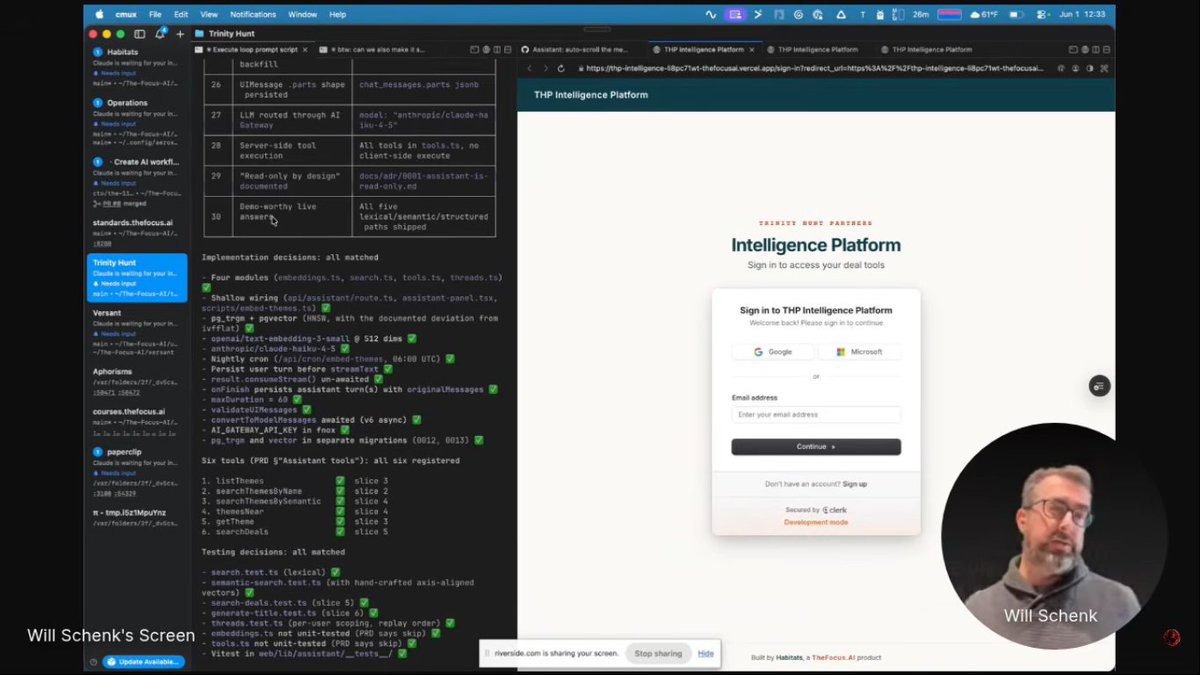The width and height of the screenshot is (1200, 675).
Task: Click Stop sharing in the Riverside banner
Action: (x=658, y=653)
